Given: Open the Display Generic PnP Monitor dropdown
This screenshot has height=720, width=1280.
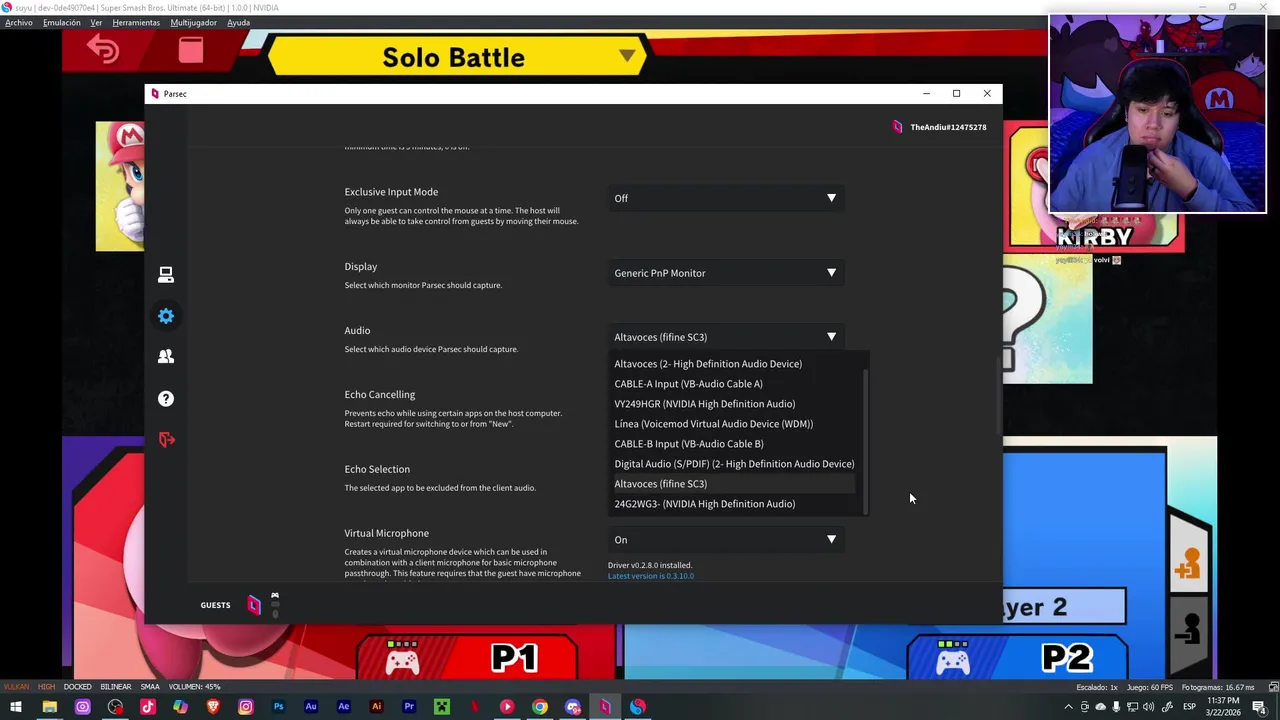Looking at the screenshot, I should [x=726, y=273].
